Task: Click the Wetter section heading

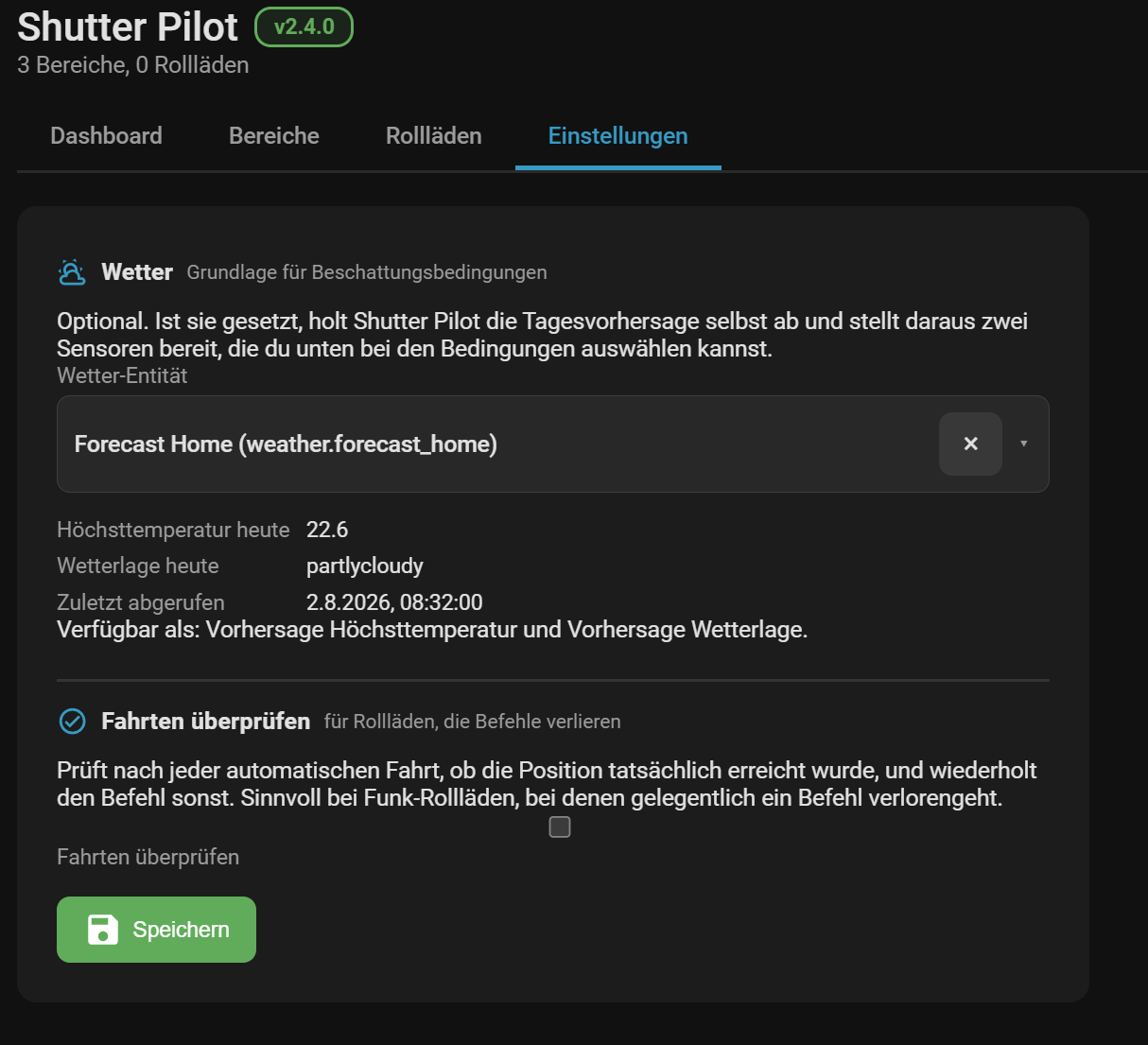Action: point(137,272)
